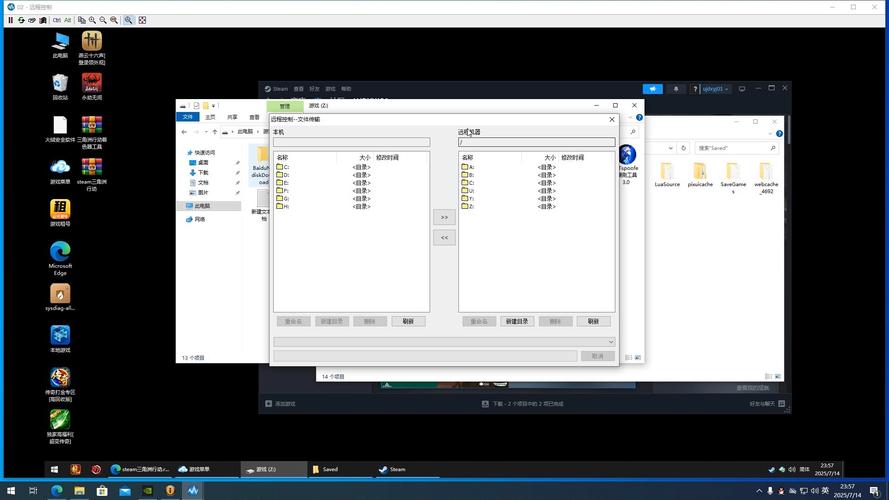Pause the remote session via toolbar pause icon
This screenshot has height=500, width=889.
[10, 20]
